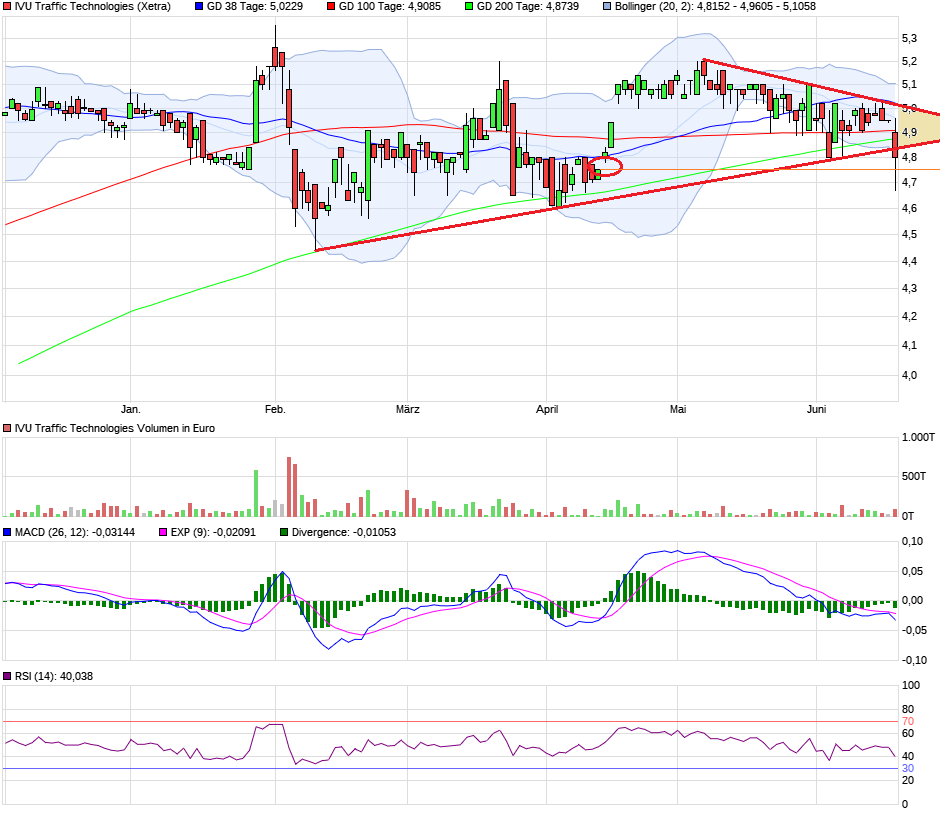Click the magenta EXP (9) legend swatch

click(x=163, y=532)
